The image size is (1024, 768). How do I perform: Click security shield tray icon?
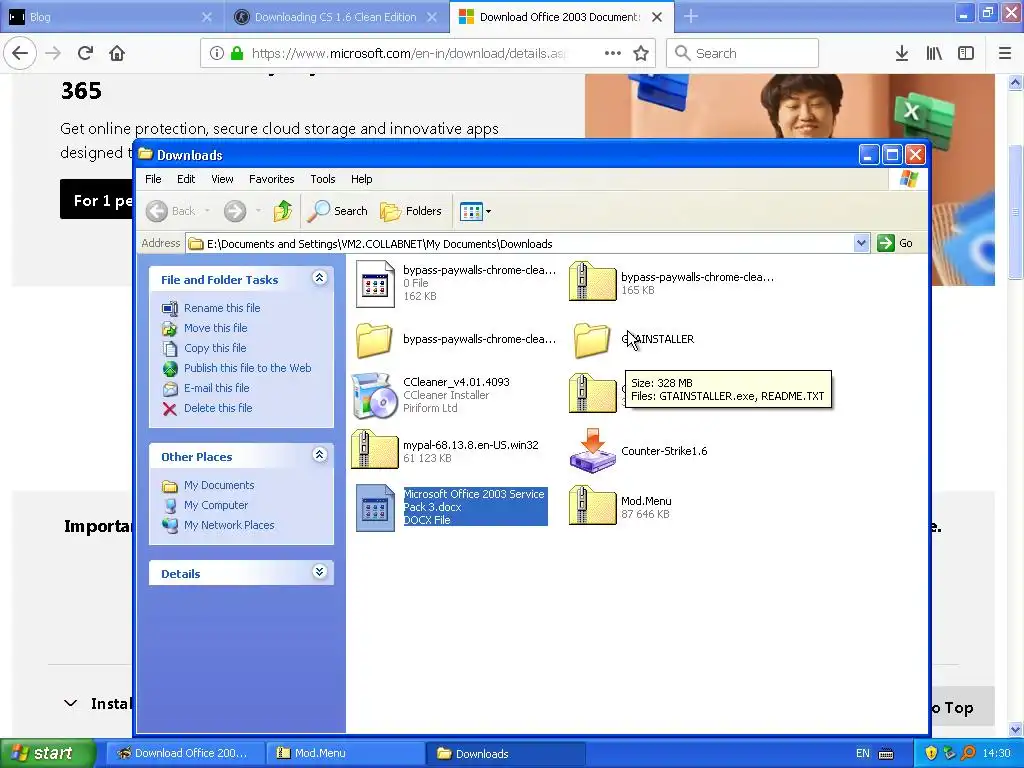point(931,753)
